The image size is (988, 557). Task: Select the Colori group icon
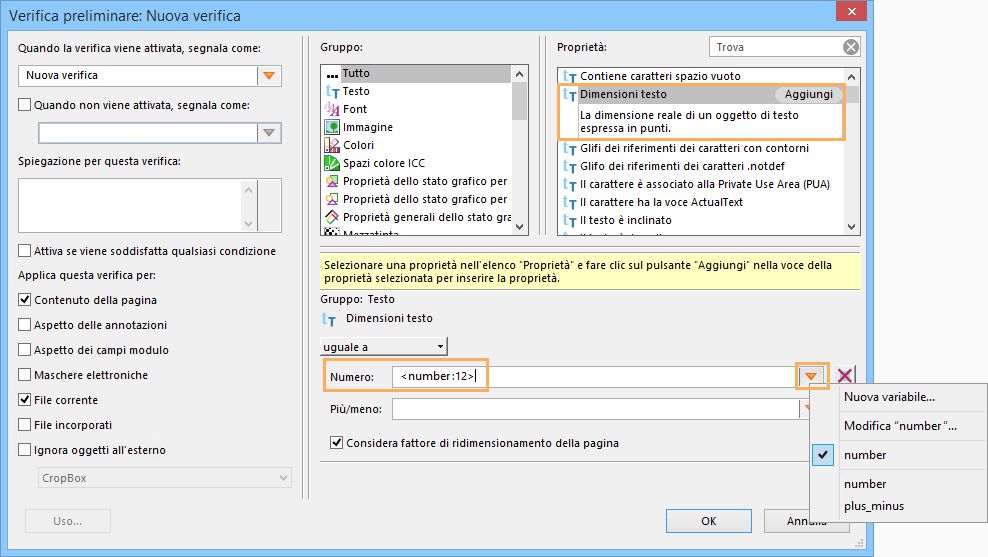click(332, 145)
